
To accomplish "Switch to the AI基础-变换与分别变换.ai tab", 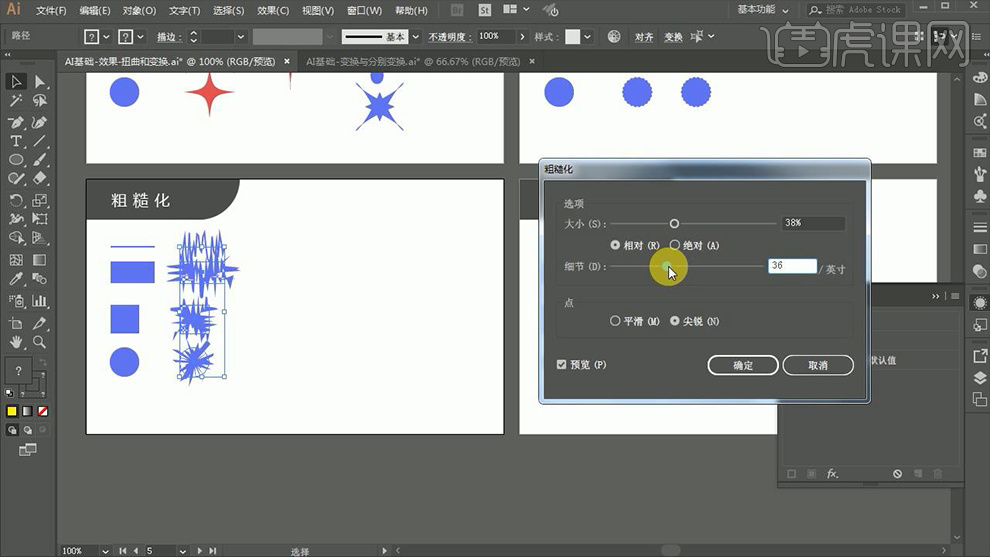I will pos(413,61).
